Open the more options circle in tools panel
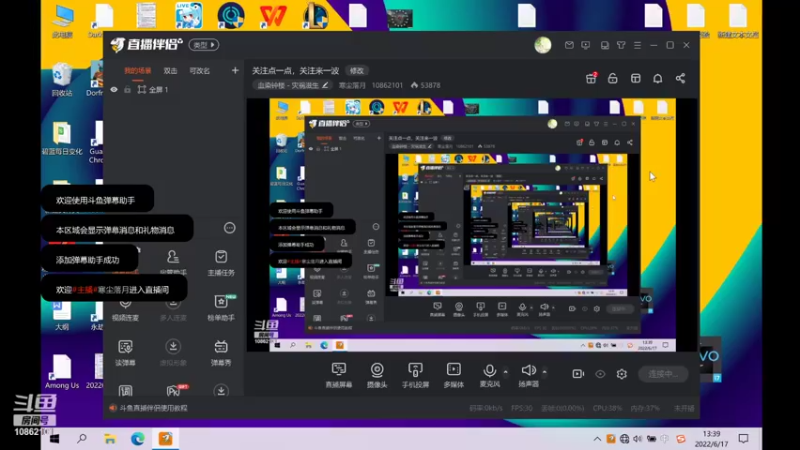This screenshot has width=800, height=450. pyautogui.click(x=230, y=228)
